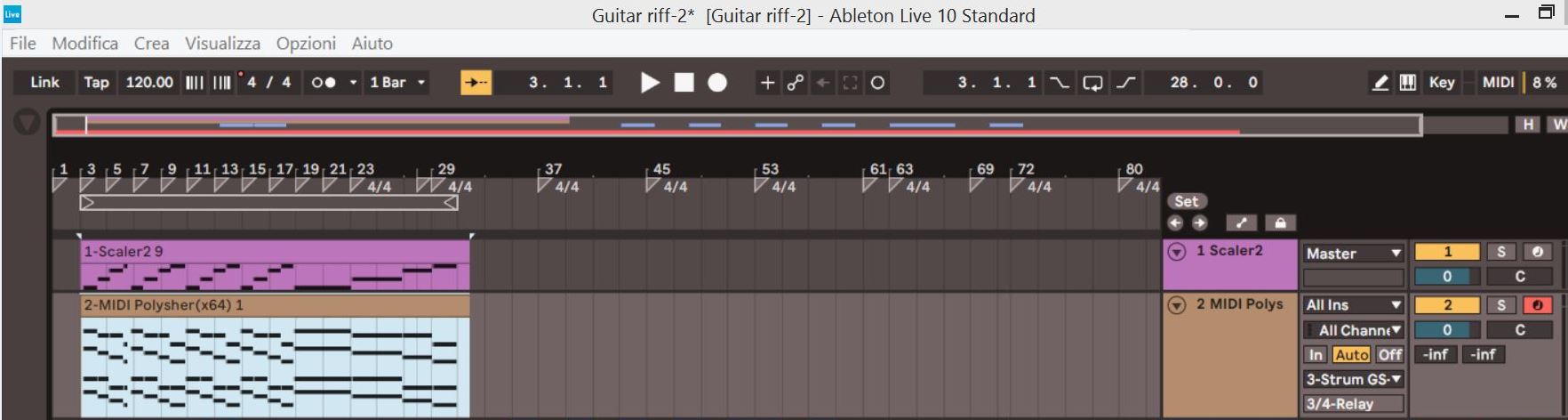Click phase nudge down bars icon
This screenshot has width=1568, height=420.
194,83
